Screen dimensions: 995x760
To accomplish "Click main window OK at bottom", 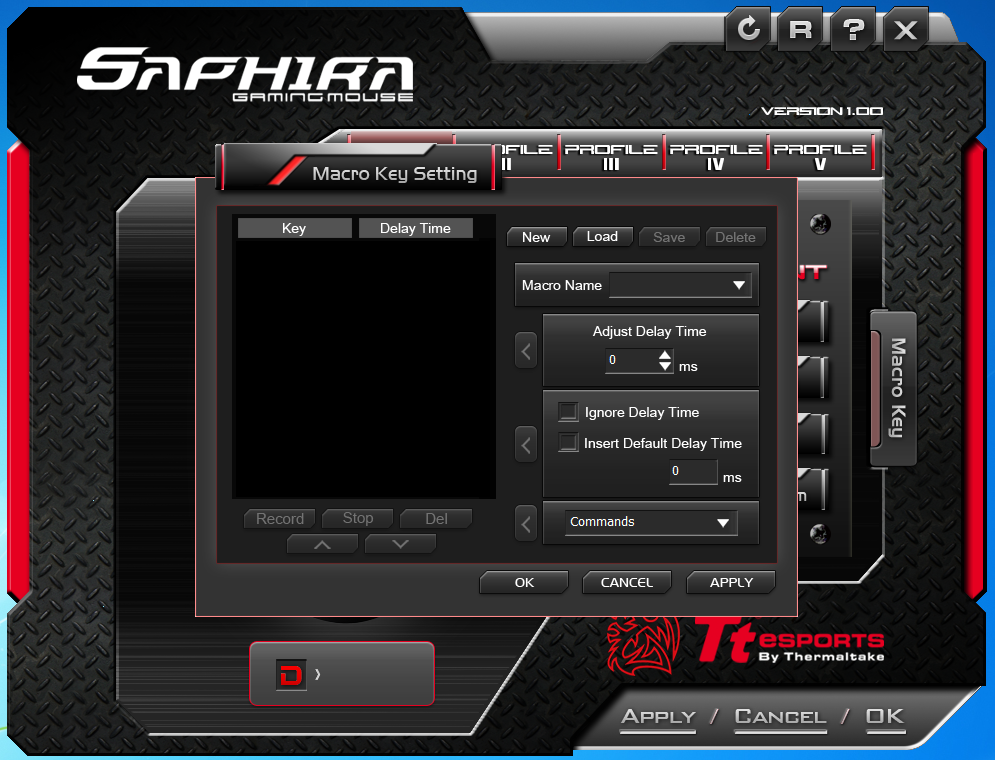I will pyautogui.click(x=885, y=717).
